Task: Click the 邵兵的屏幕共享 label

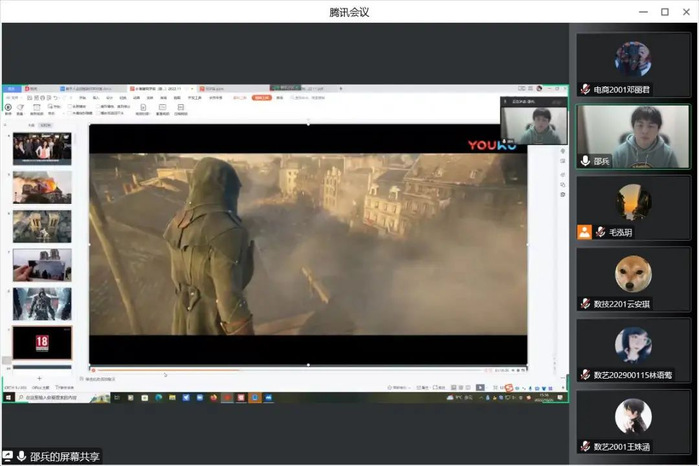Action: (x=64, y=456)
